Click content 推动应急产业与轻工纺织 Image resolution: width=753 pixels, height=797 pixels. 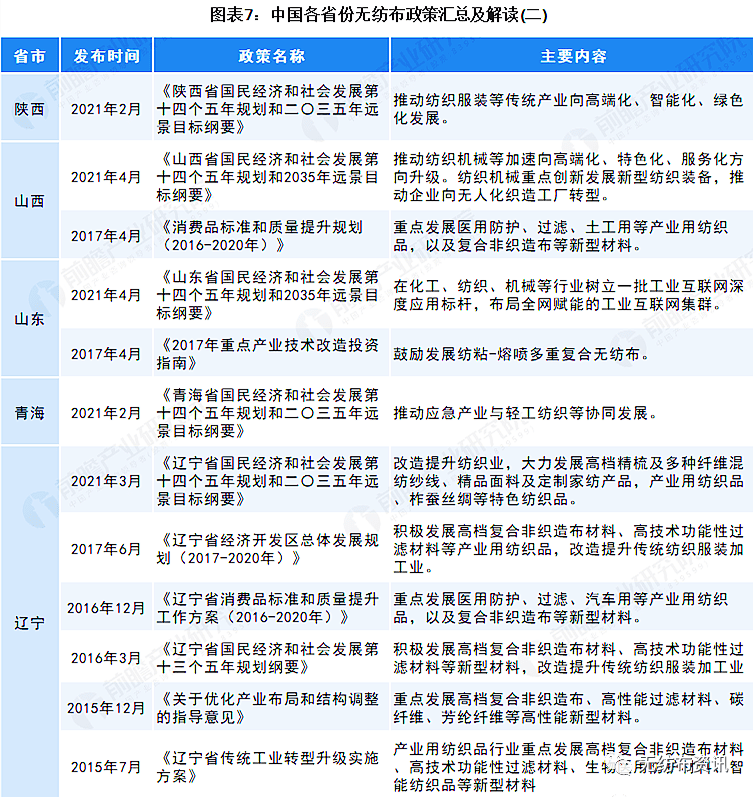coord(525,413)
